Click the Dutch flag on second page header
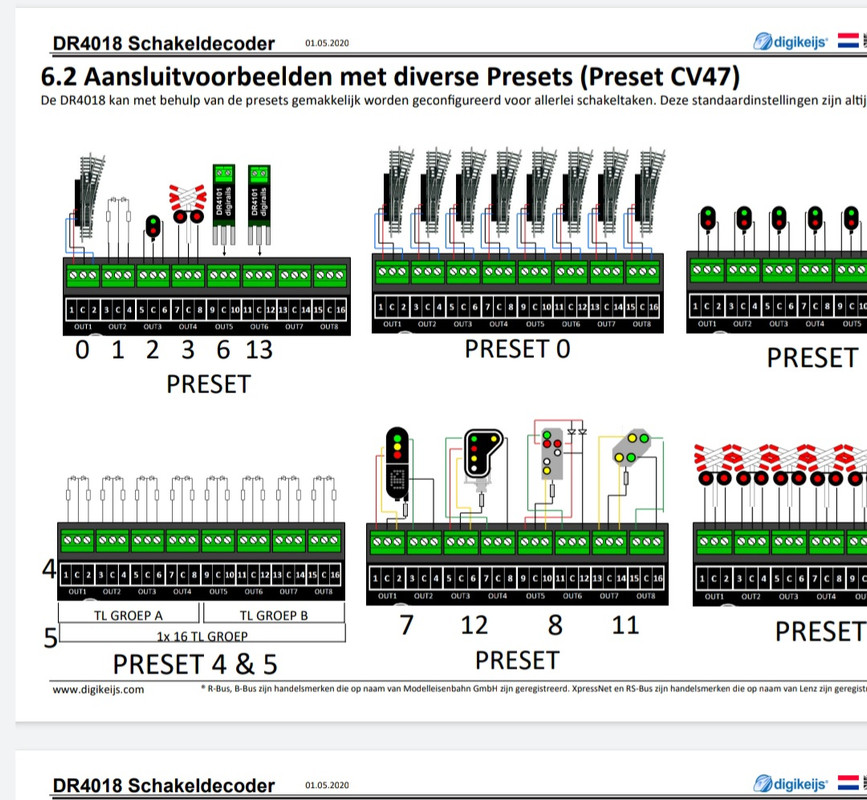Image resolution: width=867 pixels, height=800 pixels. point(848,783)
